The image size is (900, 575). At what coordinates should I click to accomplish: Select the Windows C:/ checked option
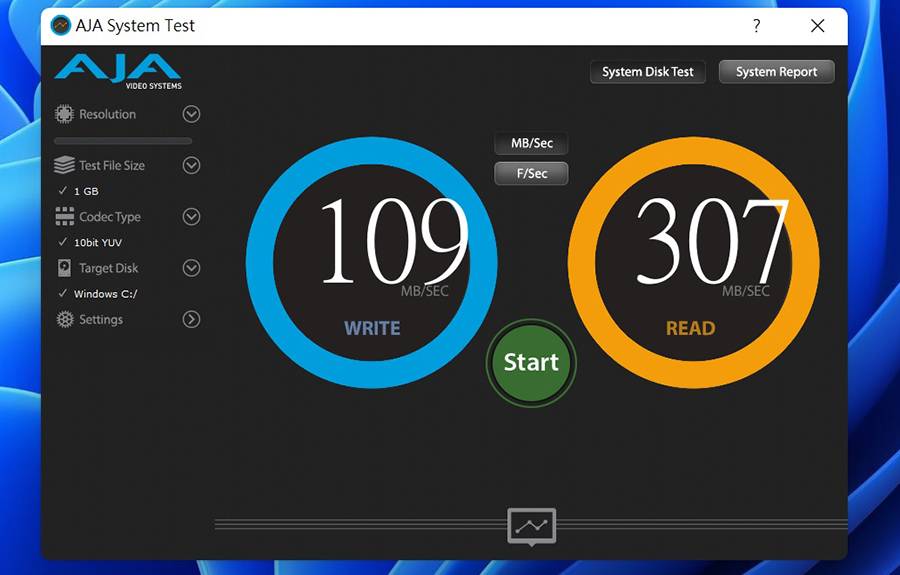[x=98, y=294]
